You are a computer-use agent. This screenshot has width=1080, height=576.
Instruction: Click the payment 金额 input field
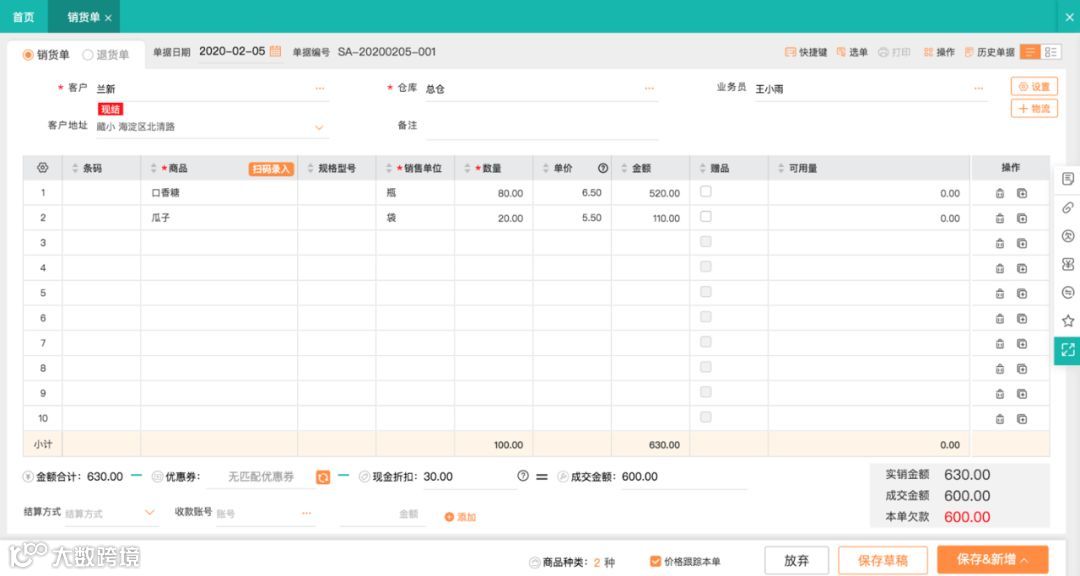coord(382,514)
